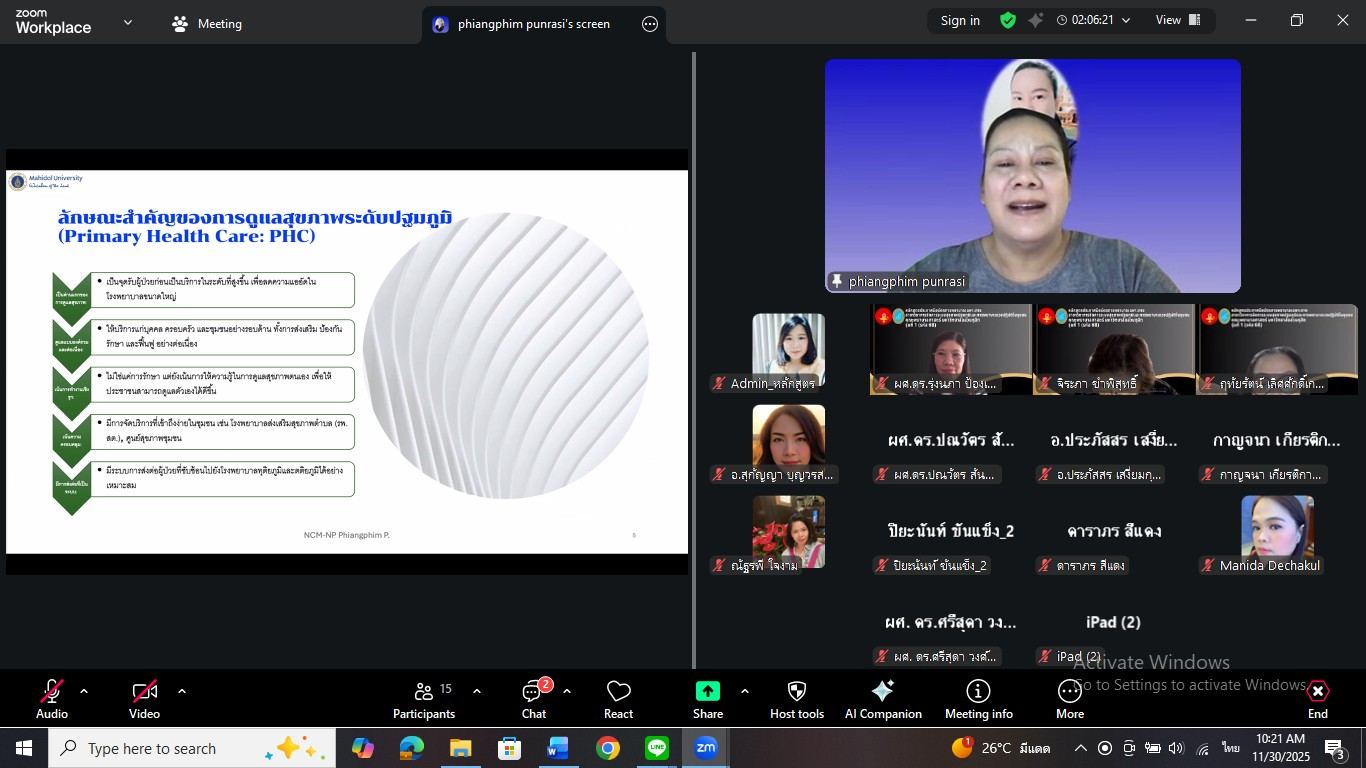The width and height of the screenshot is (1366, 768).
Task: Open the Chat panel
Action: (x=534, y=699)
